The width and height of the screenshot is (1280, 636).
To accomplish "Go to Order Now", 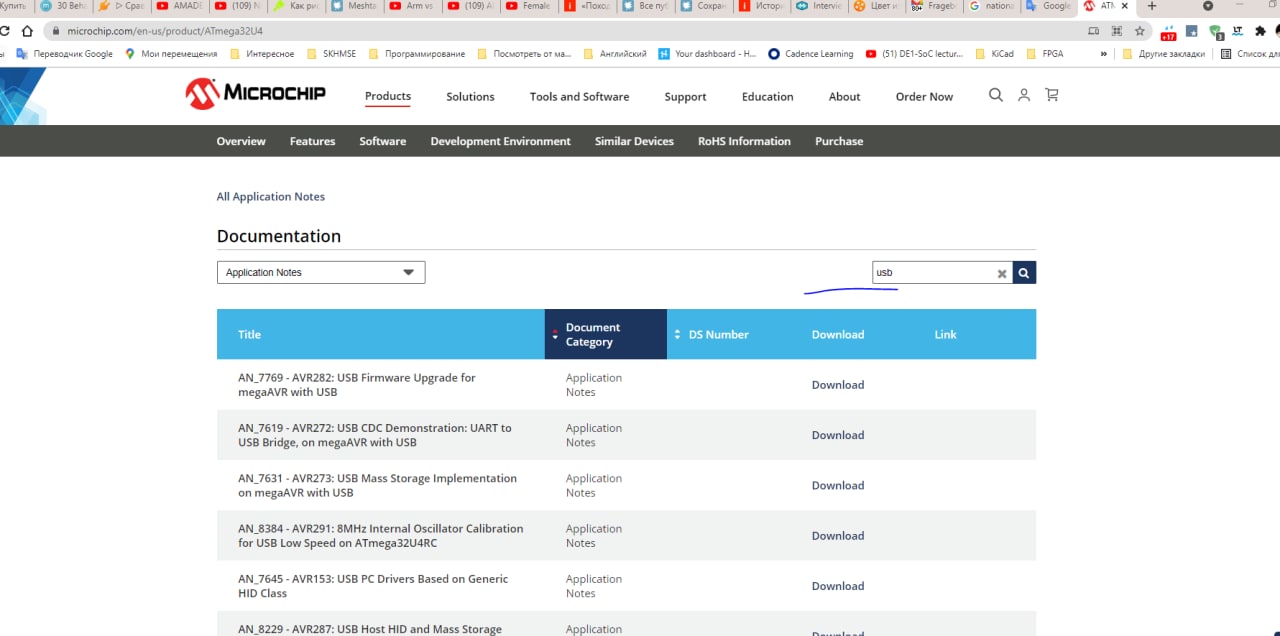I will 924,97.
